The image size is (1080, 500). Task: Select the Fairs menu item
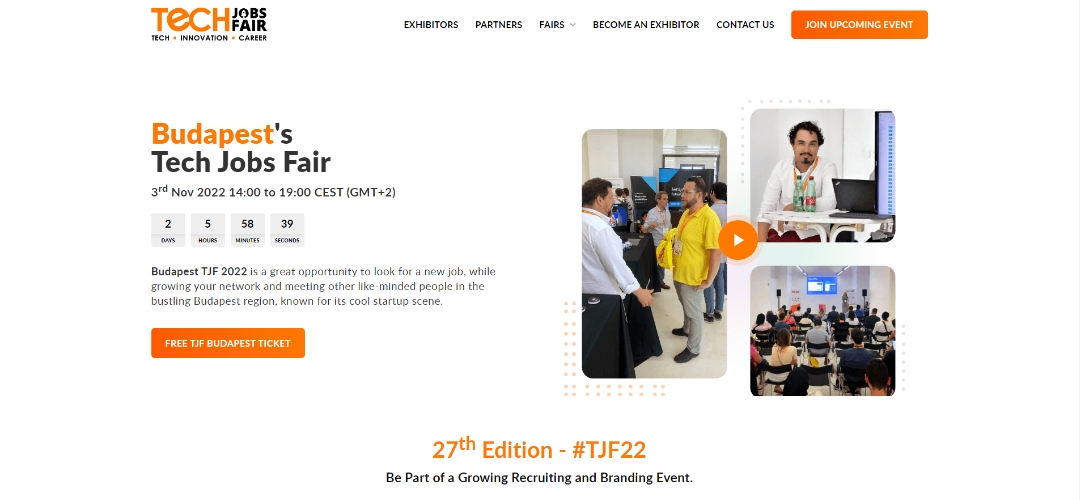pyautogui.click(x=551, y=25)
